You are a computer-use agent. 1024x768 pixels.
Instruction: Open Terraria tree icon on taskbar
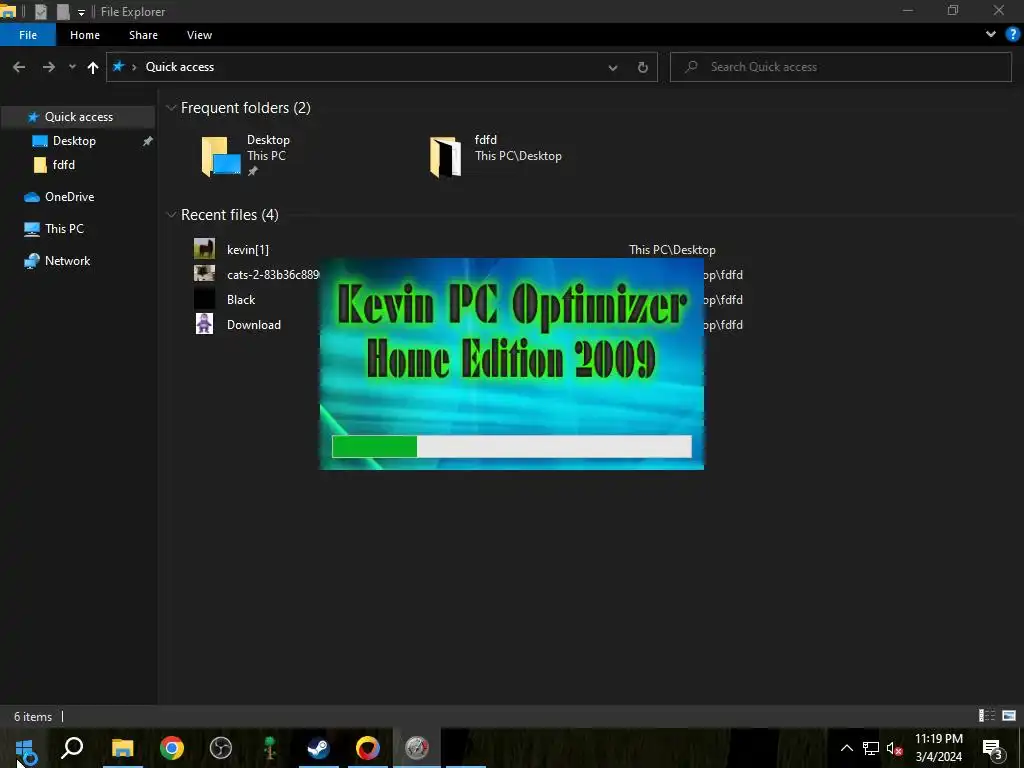tap(270, 748)
